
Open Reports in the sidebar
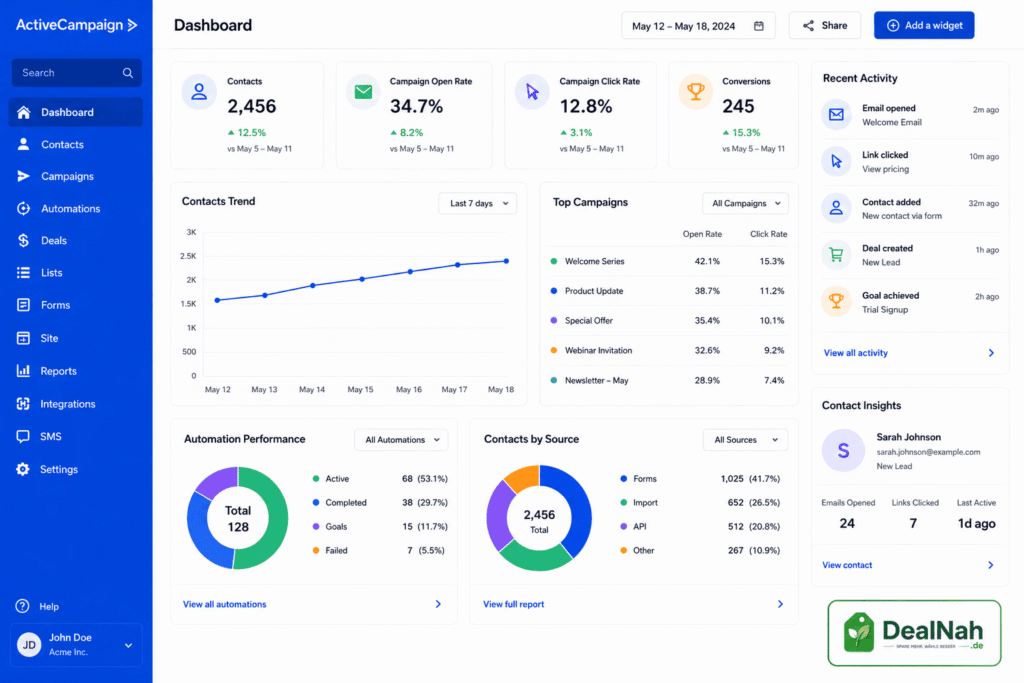tap(76, 371)
